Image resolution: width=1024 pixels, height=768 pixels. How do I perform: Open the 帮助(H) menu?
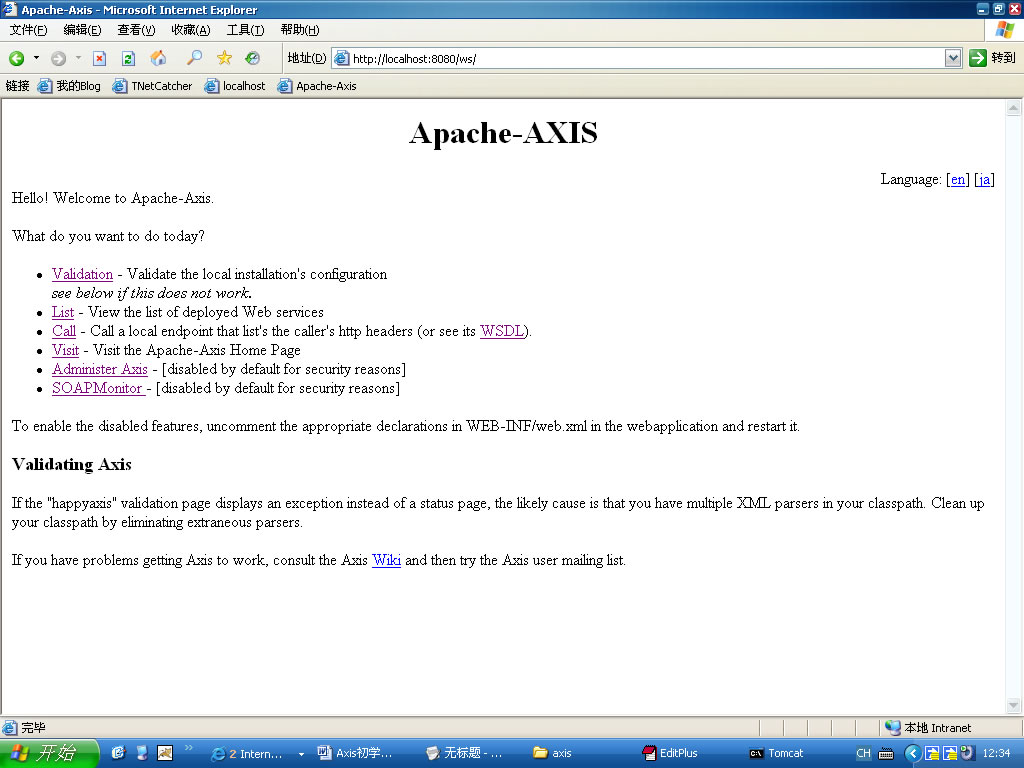(x=300, y=30)
